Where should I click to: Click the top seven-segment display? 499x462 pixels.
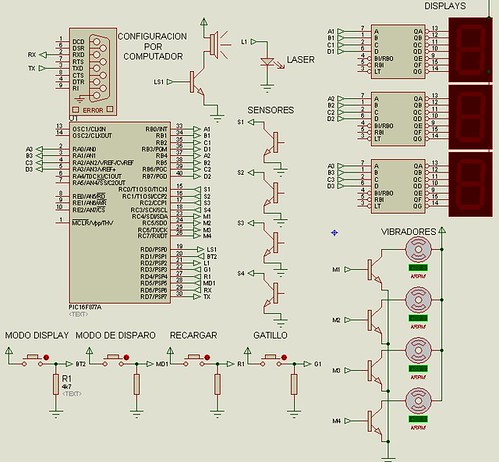pyautogui.click(x=471, y=50)
